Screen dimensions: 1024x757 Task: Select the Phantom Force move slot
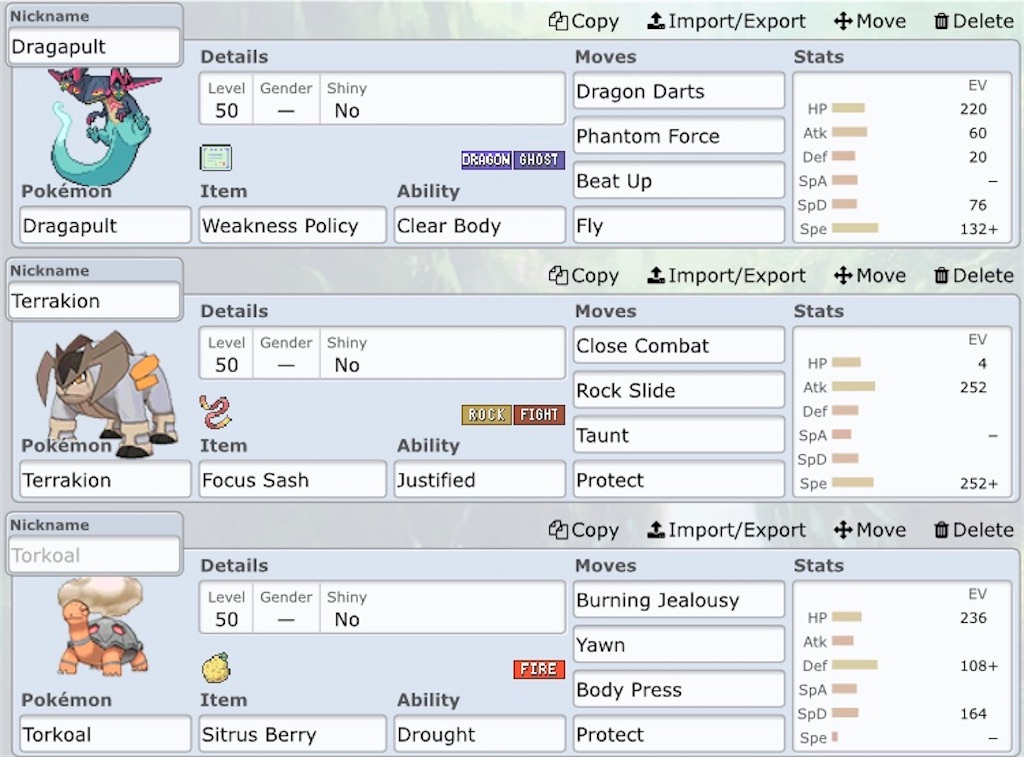[x=679, y=136]
